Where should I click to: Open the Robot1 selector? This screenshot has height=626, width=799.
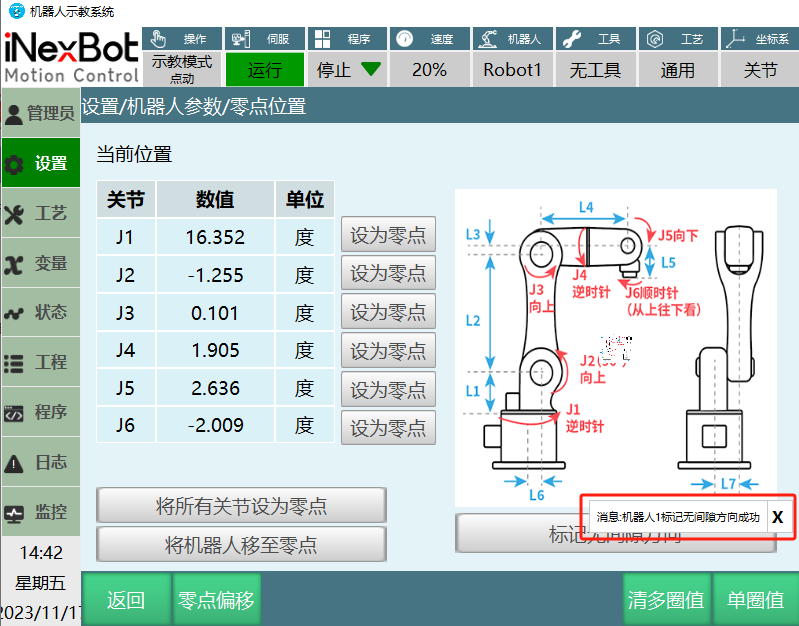(512, 71)
